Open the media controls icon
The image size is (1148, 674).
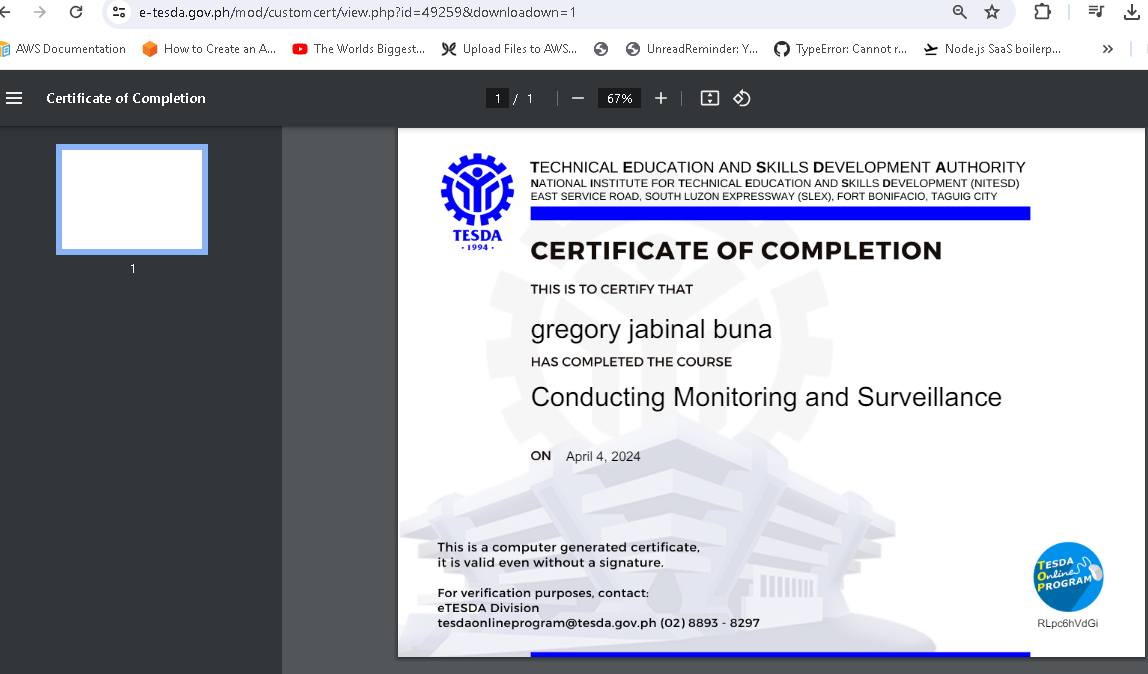coord(1096,12)
